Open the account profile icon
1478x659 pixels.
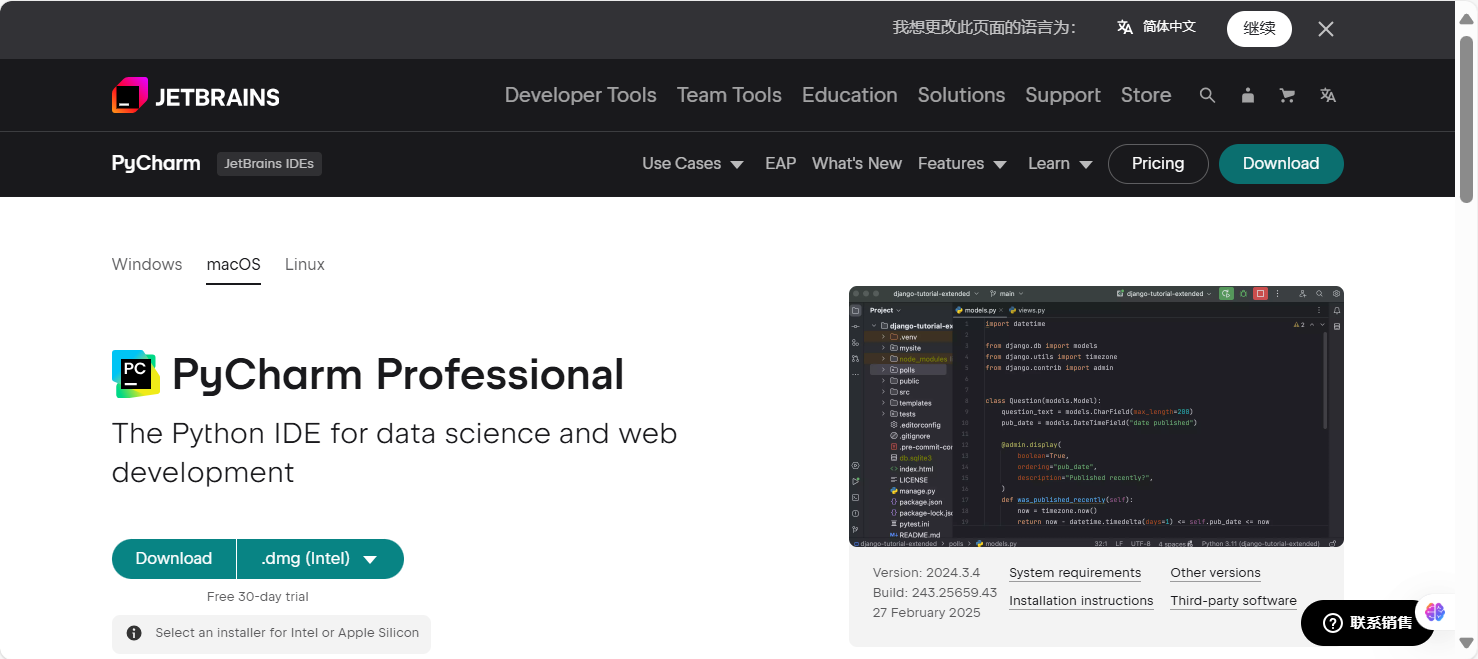point(1247,95)
